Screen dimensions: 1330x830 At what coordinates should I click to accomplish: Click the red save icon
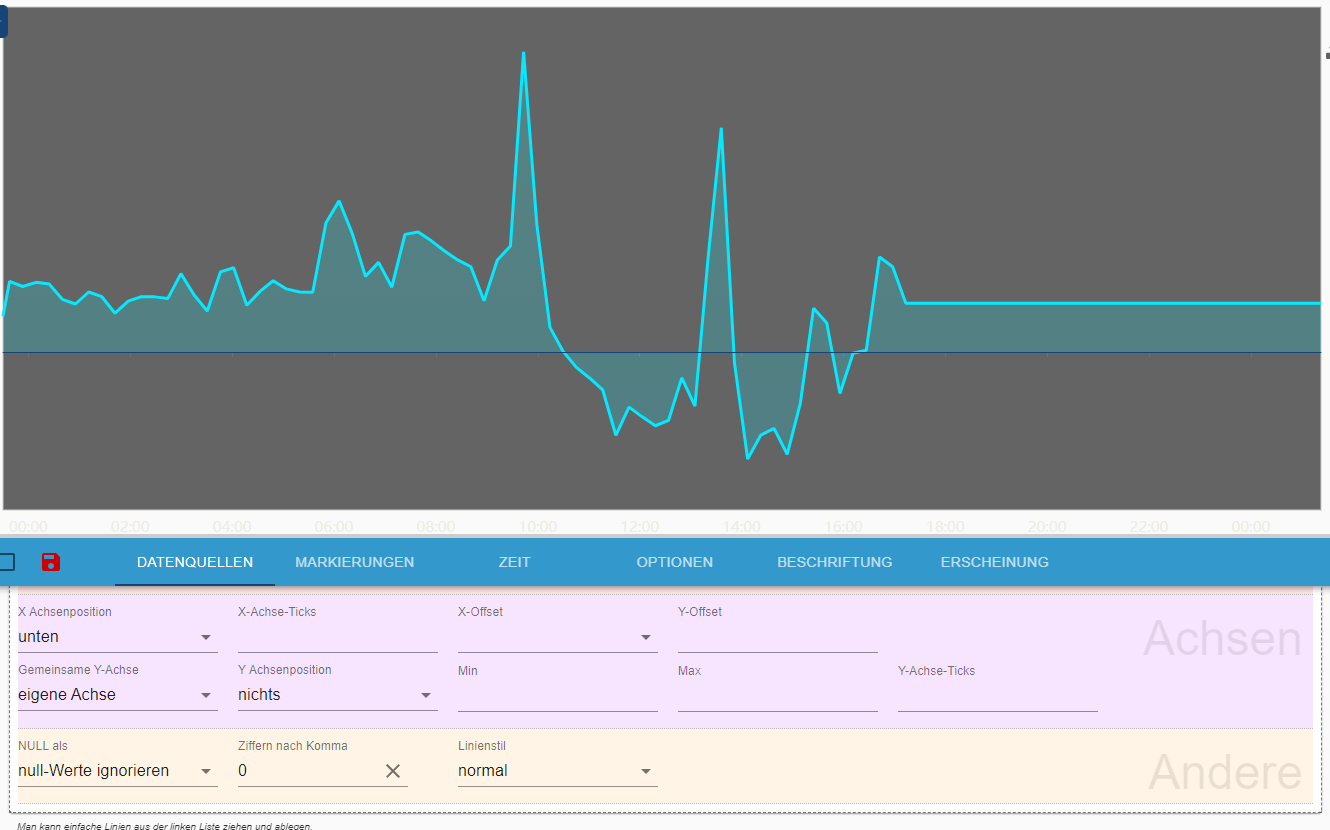pyautogui.click(x=51, y=562)
